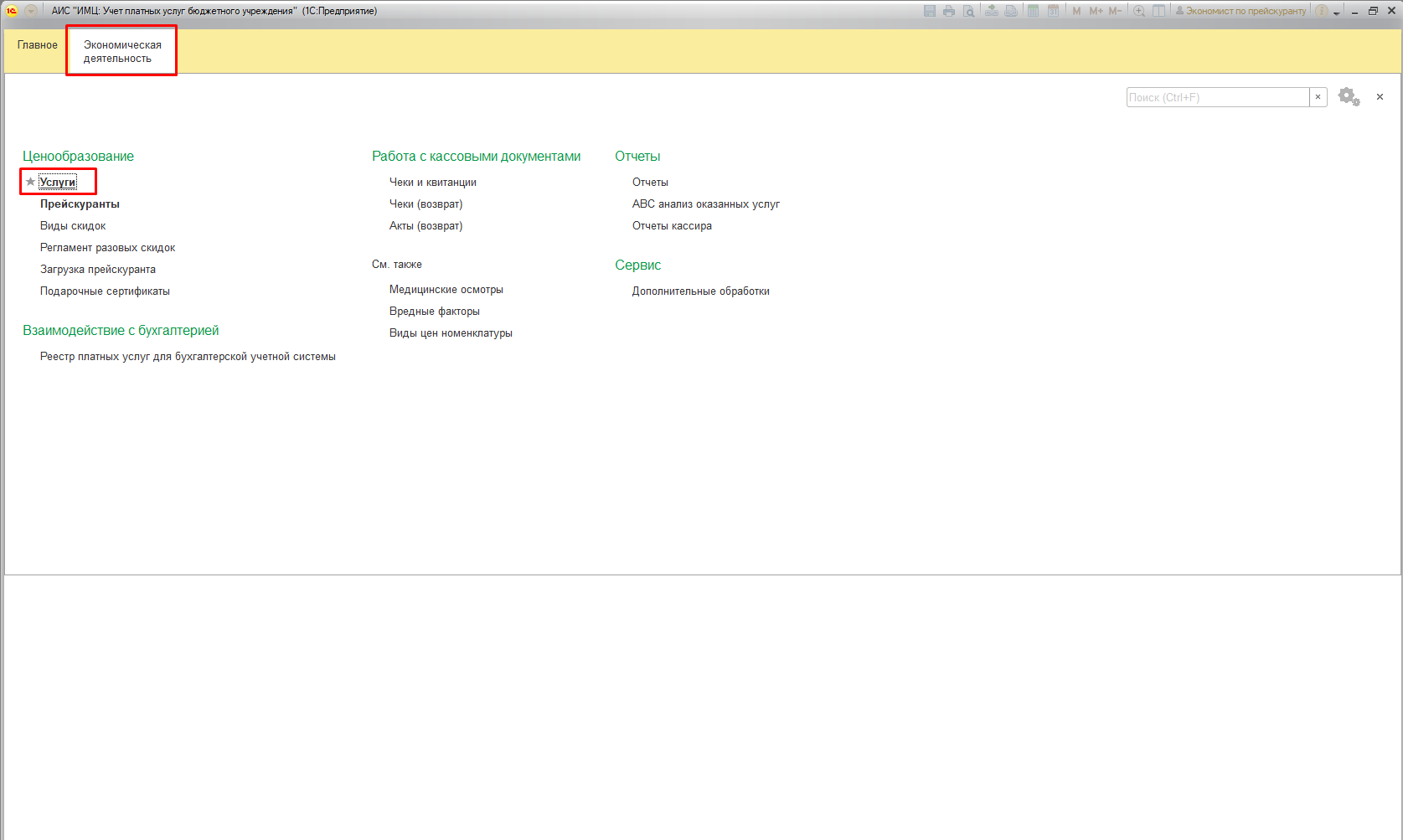This screenshot has width=1403, height=840.
Task: Open Чеки и квитанции
Action: click(432, 183)
